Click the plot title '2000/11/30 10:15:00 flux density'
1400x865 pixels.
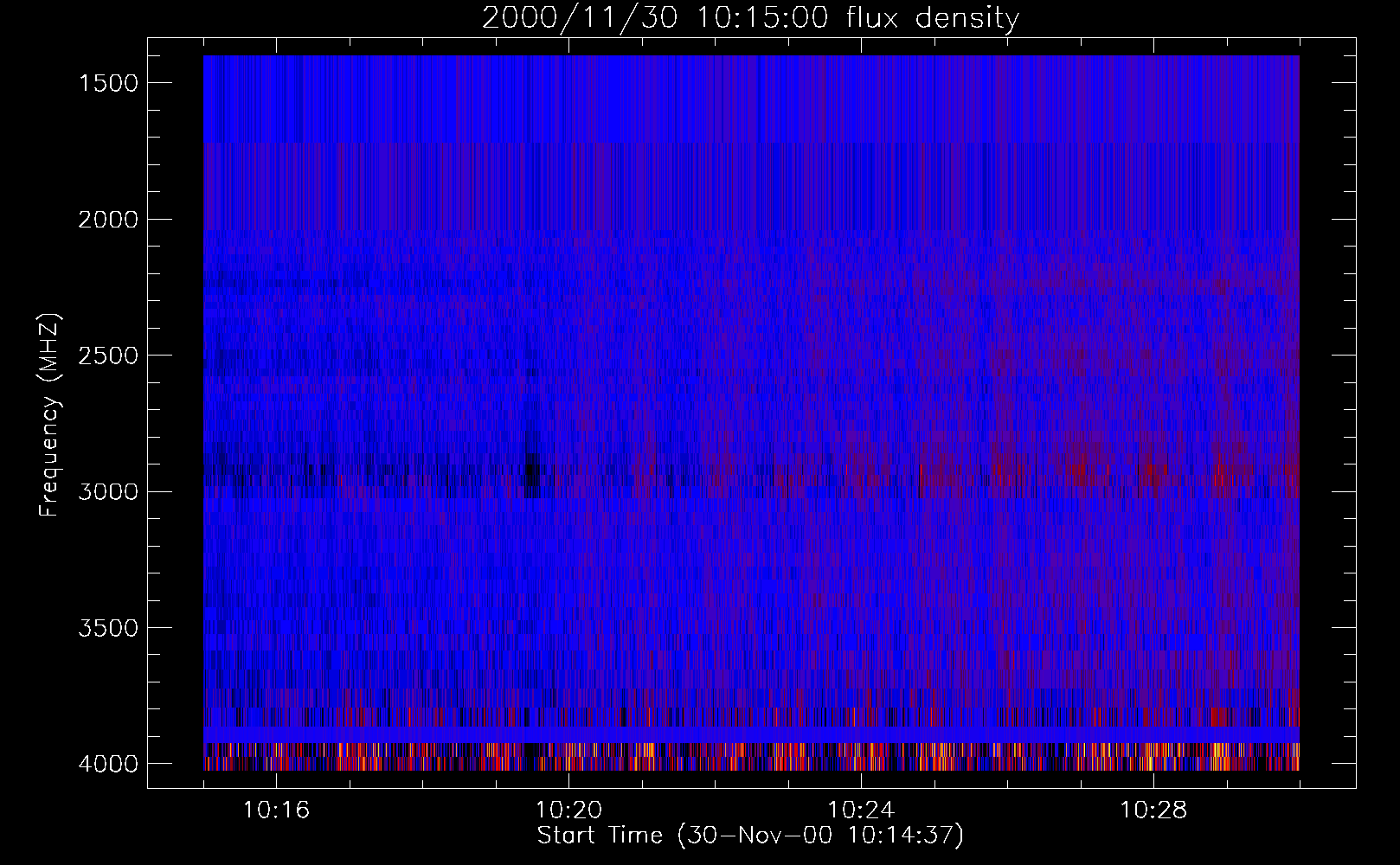[750, 18]
